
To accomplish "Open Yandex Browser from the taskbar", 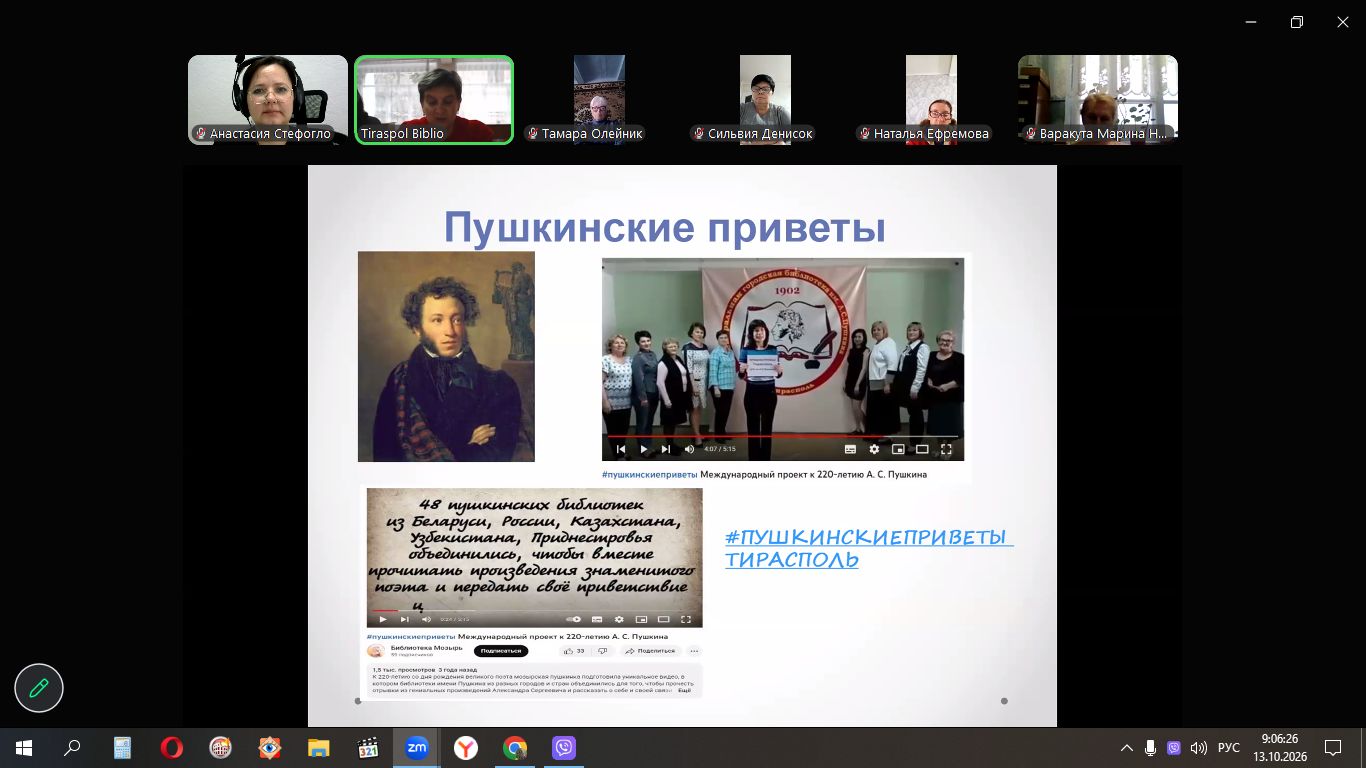I will 466,747.
